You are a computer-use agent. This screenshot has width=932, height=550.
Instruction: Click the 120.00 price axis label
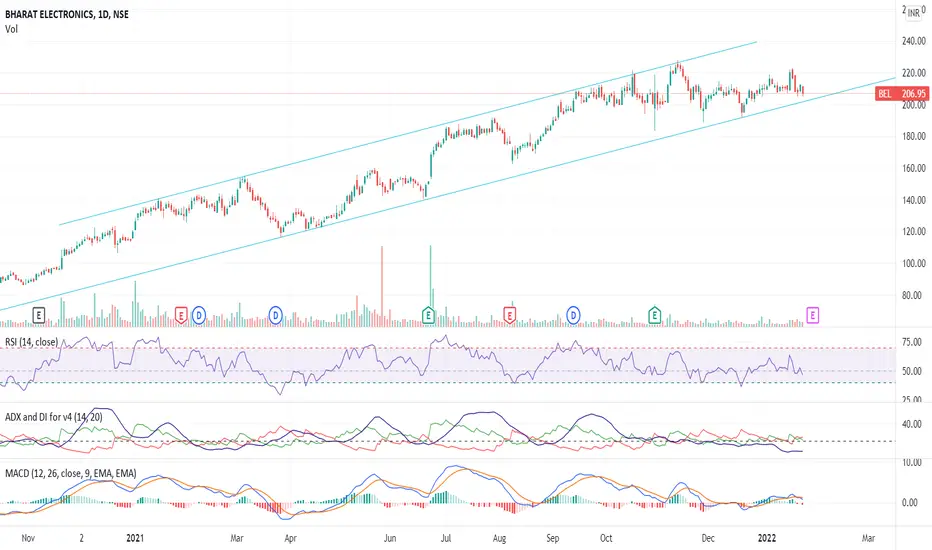914,231
